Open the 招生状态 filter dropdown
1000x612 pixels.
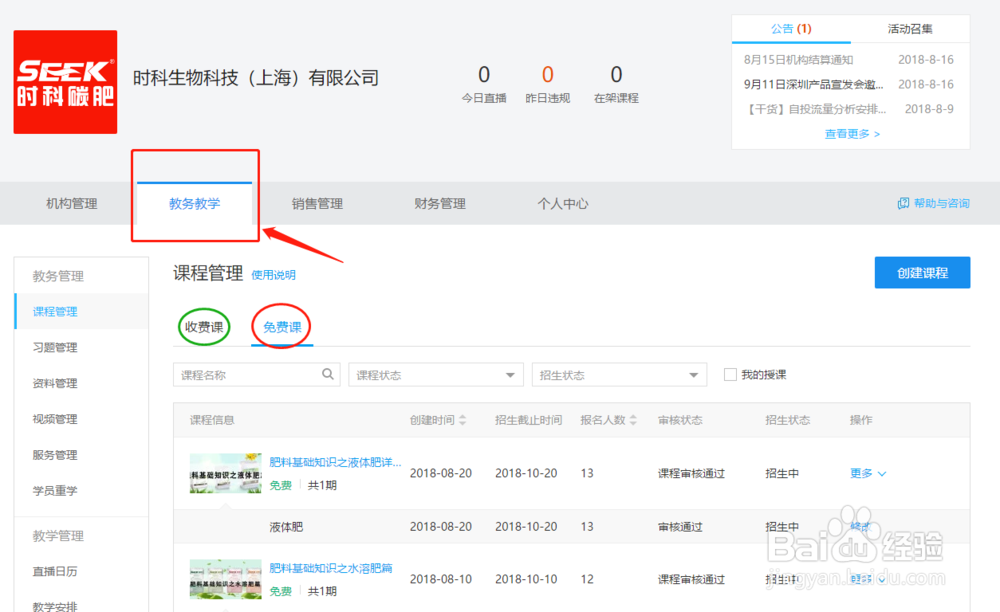619,375
